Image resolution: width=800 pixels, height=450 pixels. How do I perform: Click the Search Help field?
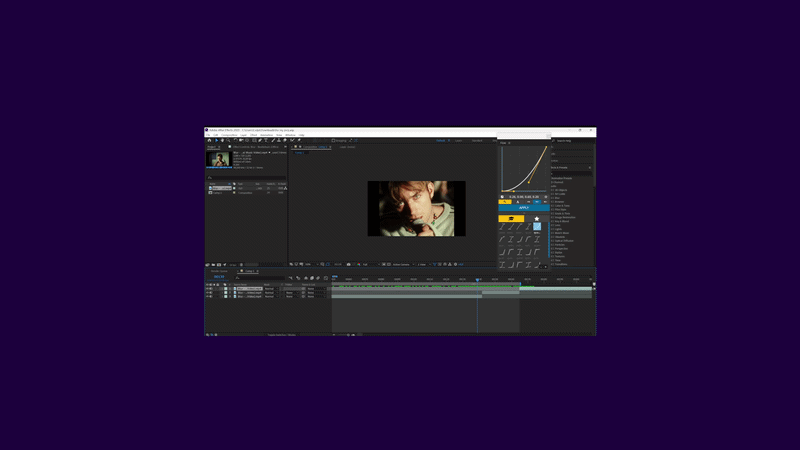tap(573, 140)
